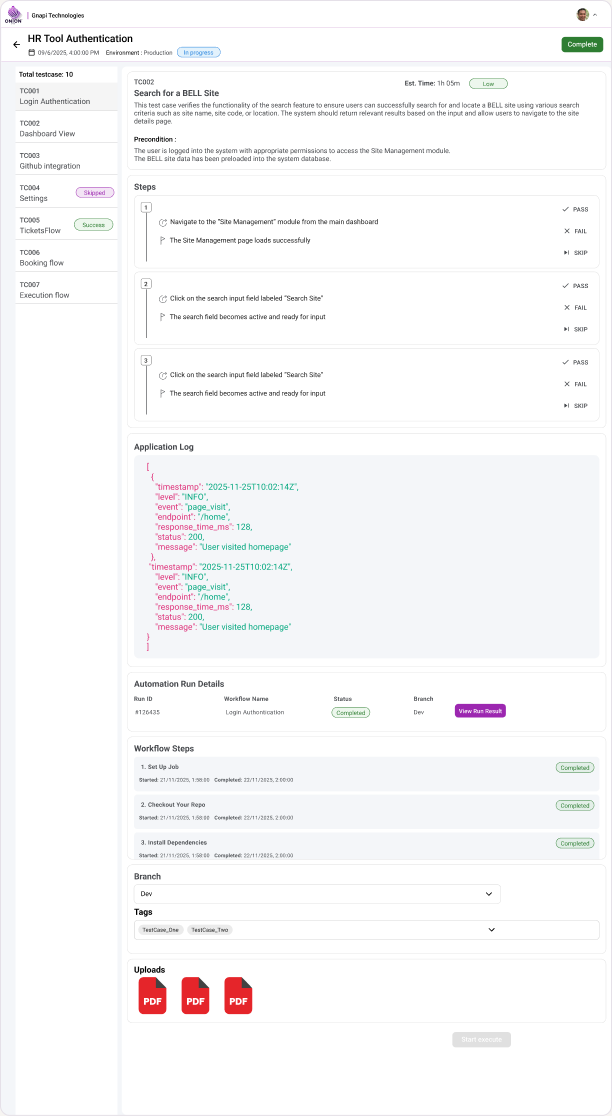Open the Set Up Job workflow step
The height and width of the screenshot is (1116, 612).
(366, 773)
